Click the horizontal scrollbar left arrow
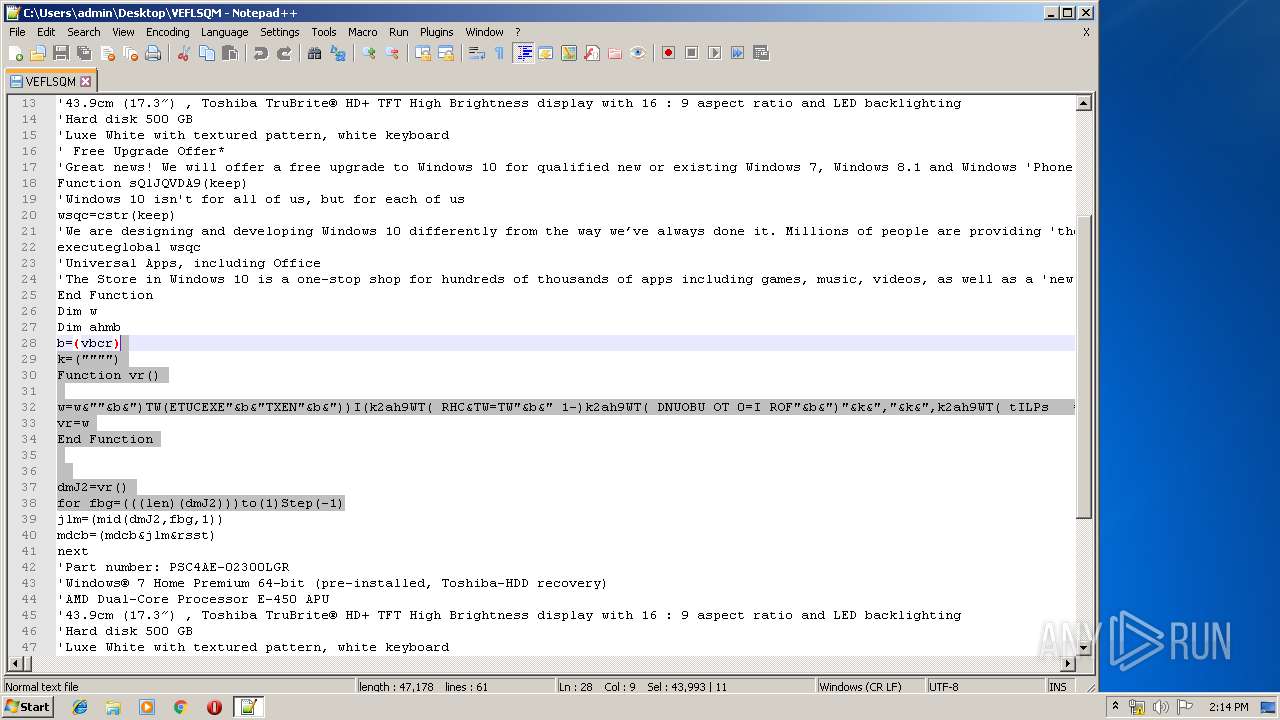1280x720 pixels. coord(15,664)
